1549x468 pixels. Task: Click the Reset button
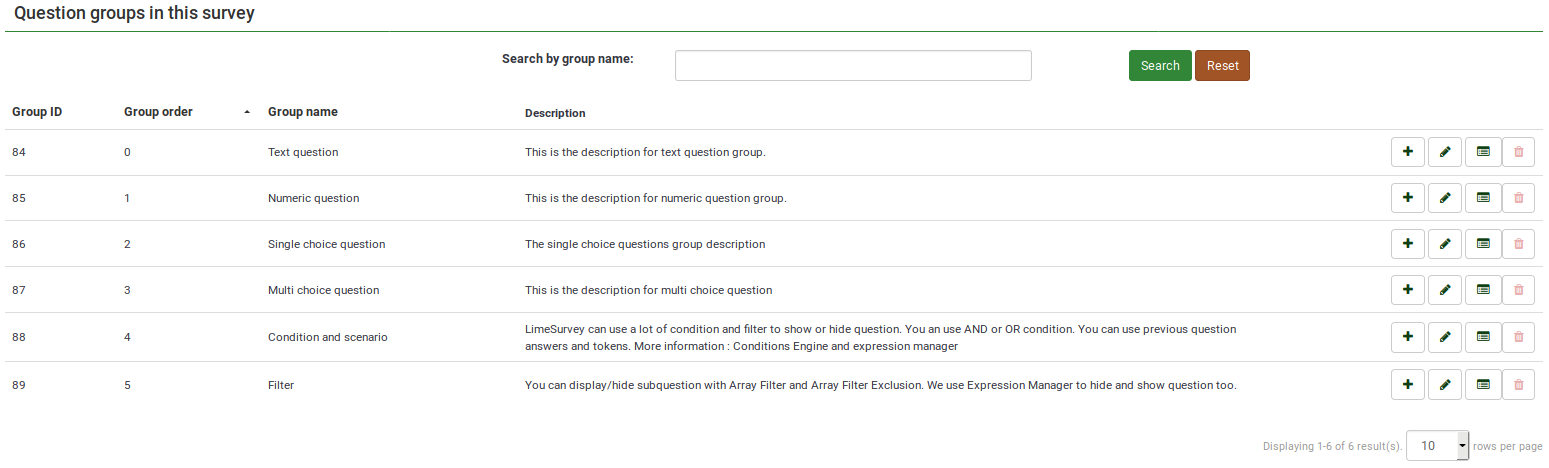1222,66
